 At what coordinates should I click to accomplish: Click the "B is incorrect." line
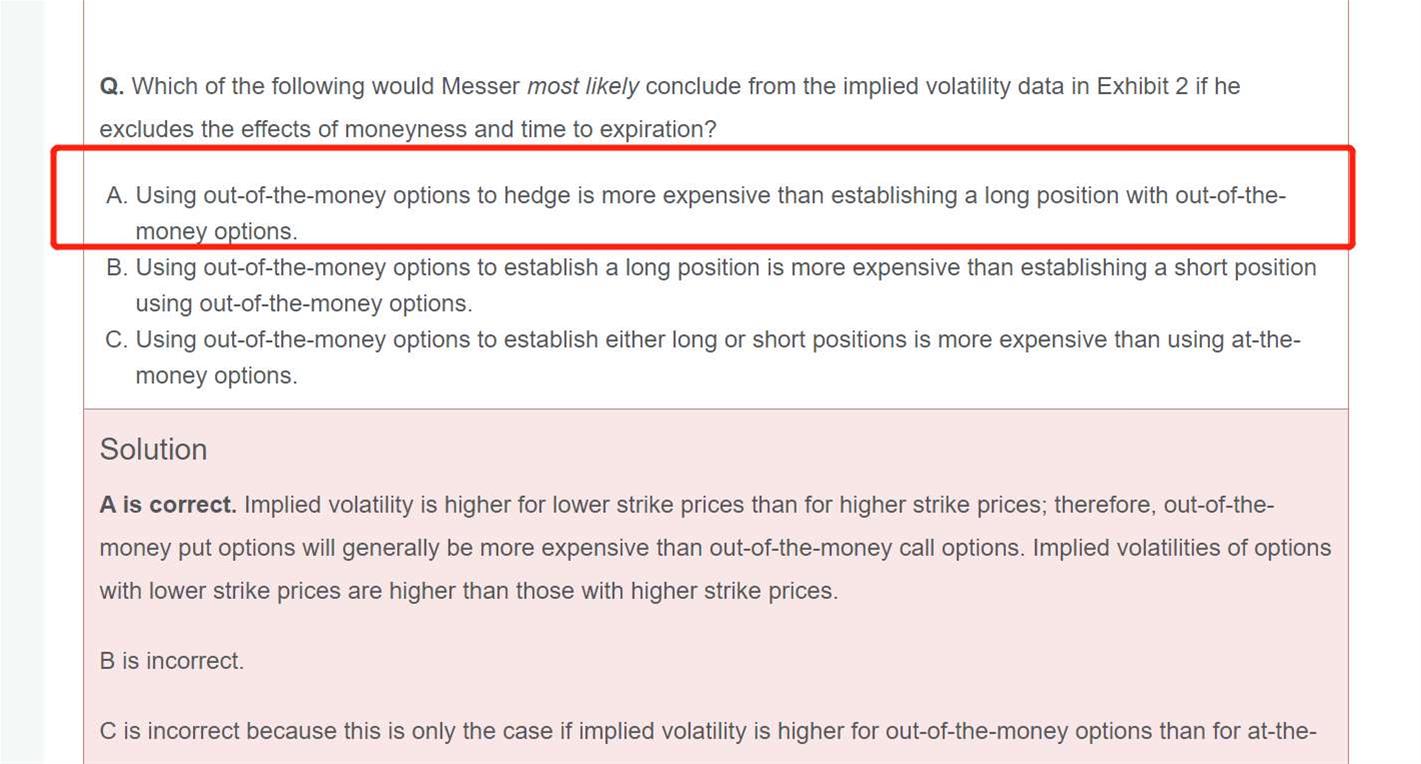171,661
